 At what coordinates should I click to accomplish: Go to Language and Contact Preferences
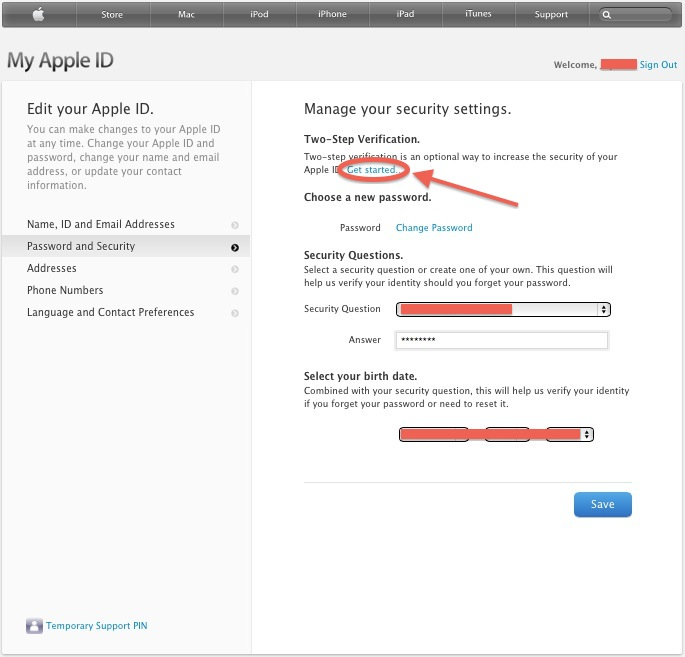coord(126,312)
